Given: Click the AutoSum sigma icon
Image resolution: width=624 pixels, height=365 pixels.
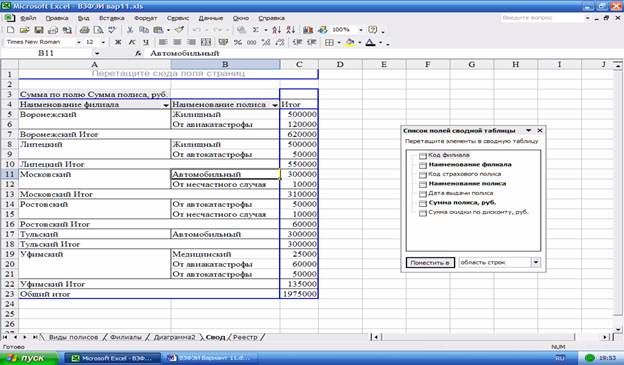Looking at the screenshot, I should click(256, 30).
